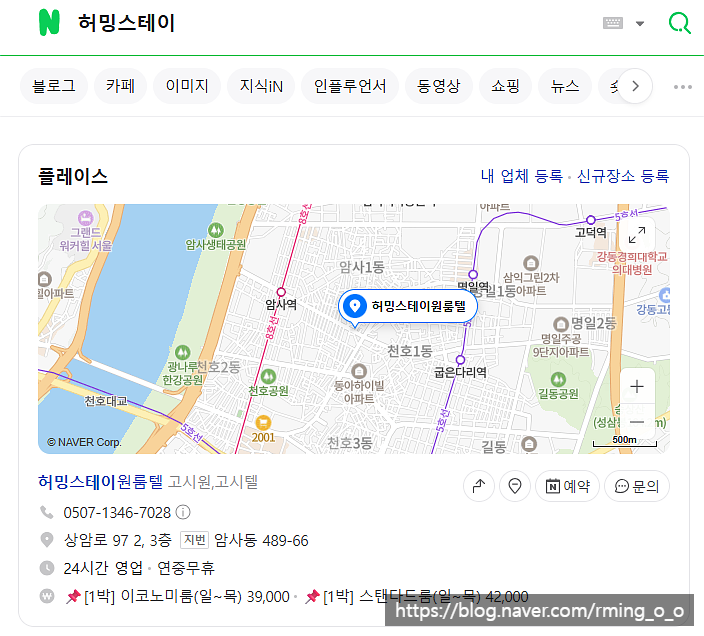The width and height of the screenshot is (704, 636).
Task: Expand the keyboard input dropdown arrow
Action: point(640,23)
